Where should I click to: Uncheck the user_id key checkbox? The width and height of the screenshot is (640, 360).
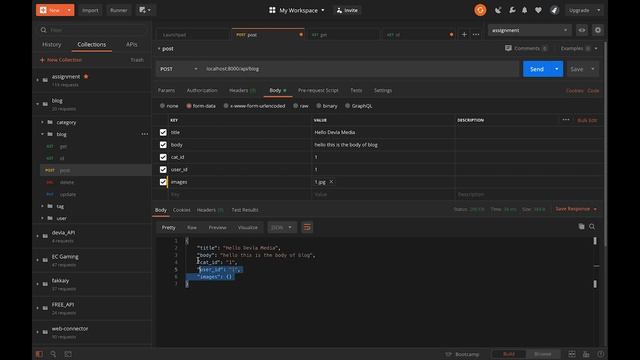coord(163,169)
